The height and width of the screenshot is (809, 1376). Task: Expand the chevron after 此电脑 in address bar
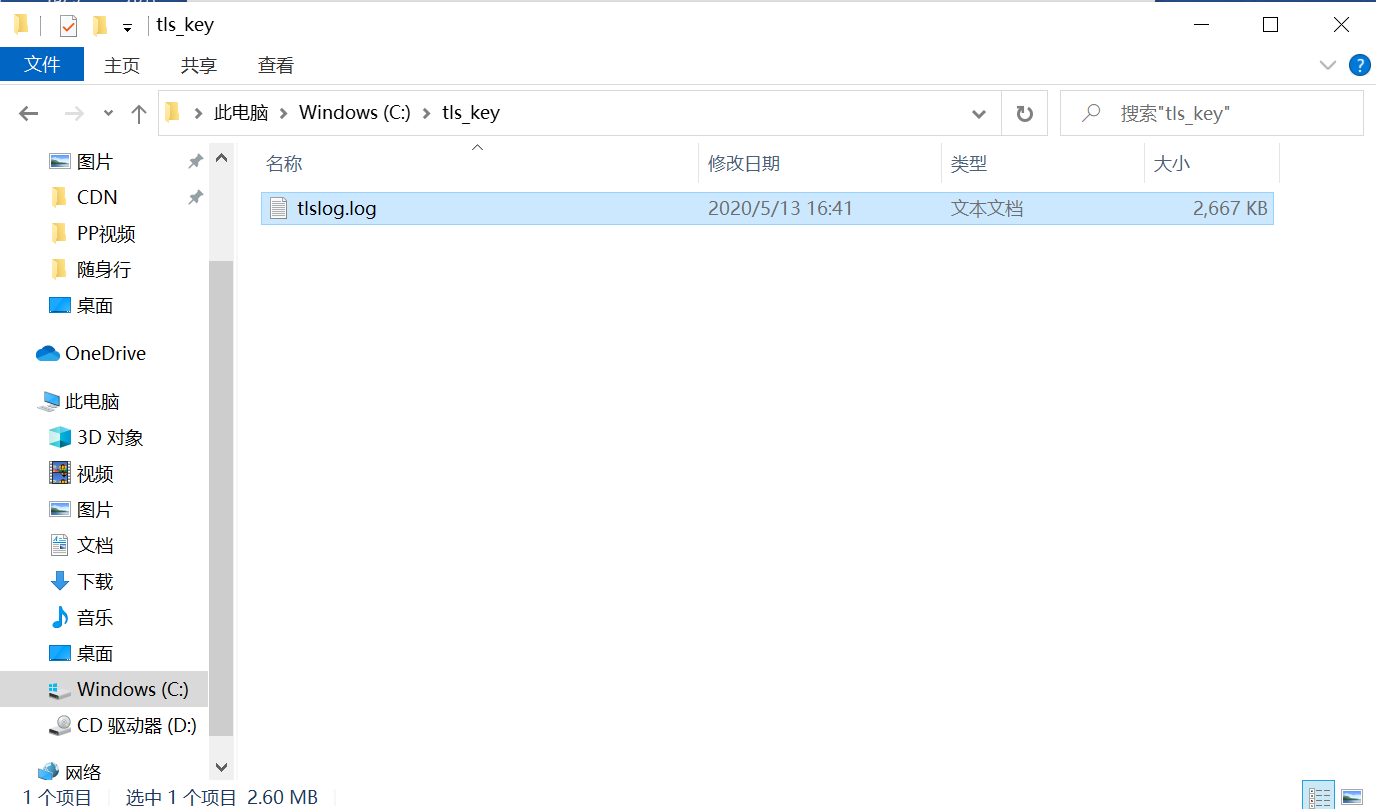click(x=284, y=113)
